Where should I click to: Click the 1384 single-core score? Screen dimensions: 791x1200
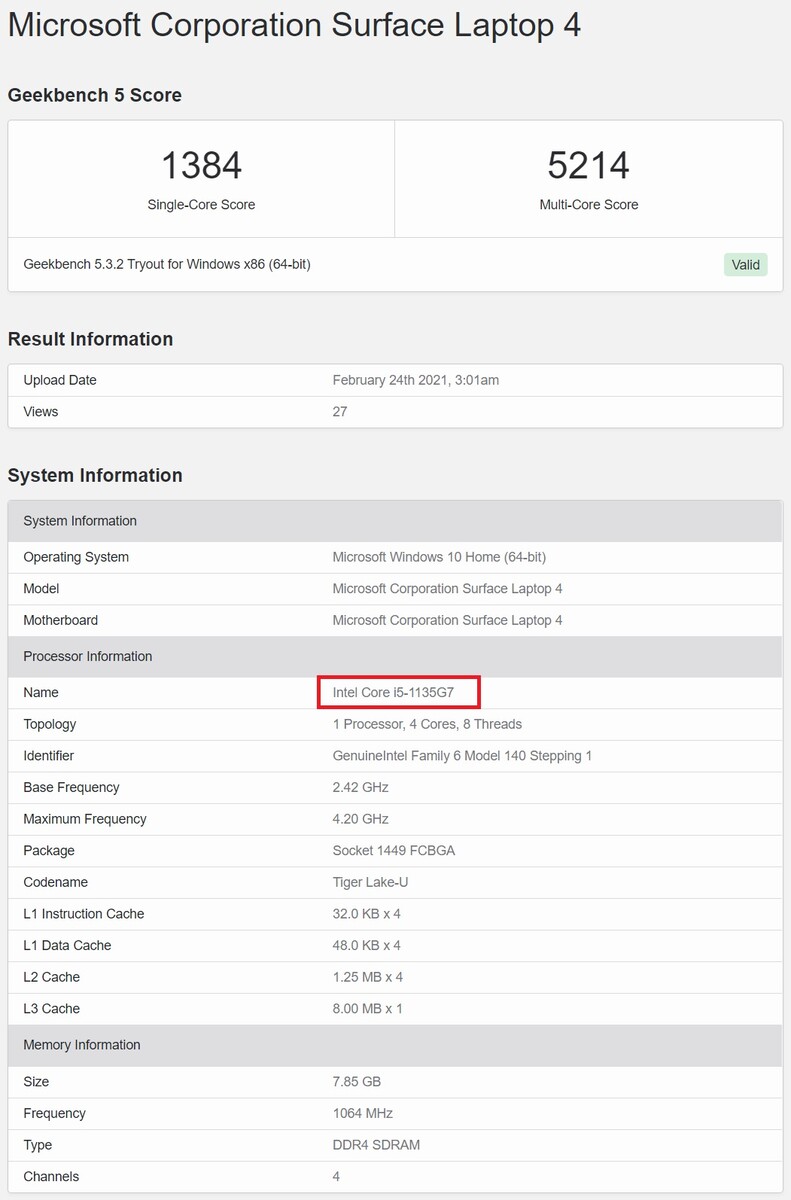point(201,165)
